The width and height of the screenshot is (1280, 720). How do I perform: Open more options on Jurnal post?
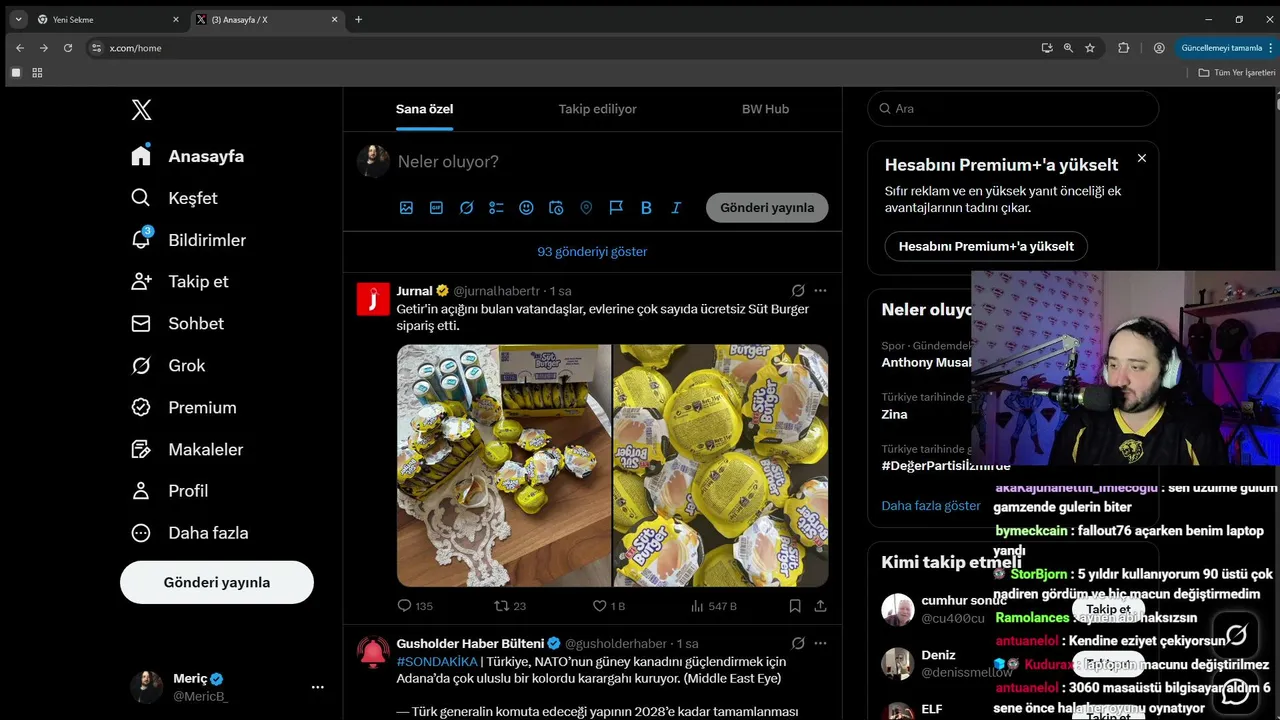820,291
